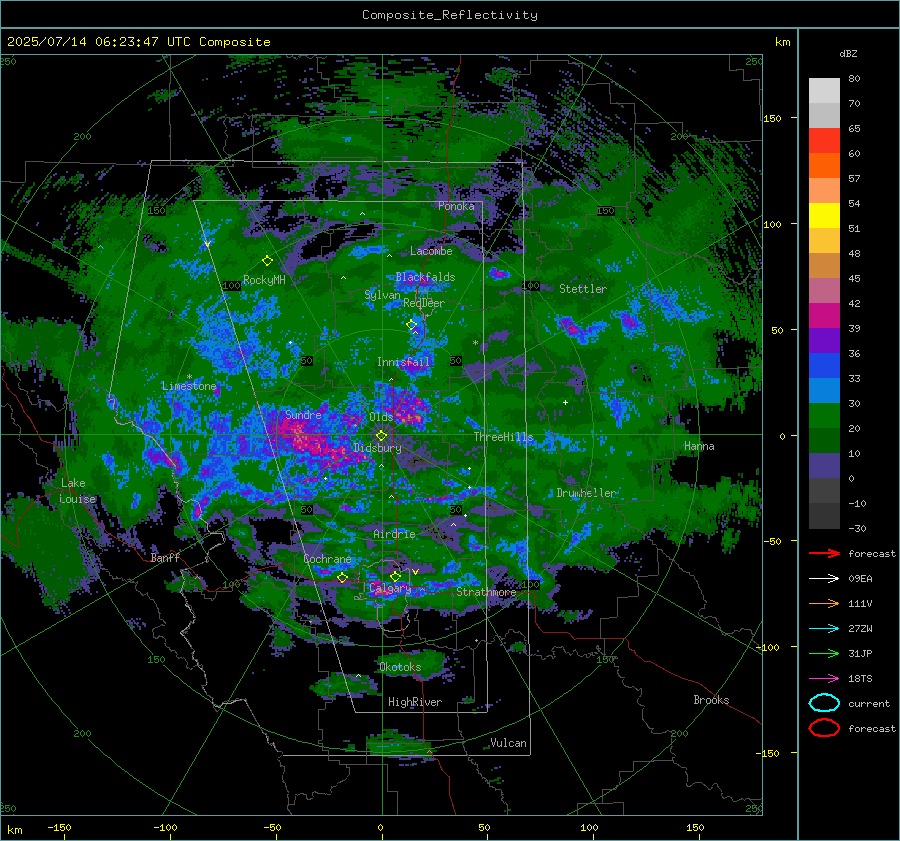Click the Cochrane label
The width and height of the screenshot is (900, 841).
pos(327,559)
